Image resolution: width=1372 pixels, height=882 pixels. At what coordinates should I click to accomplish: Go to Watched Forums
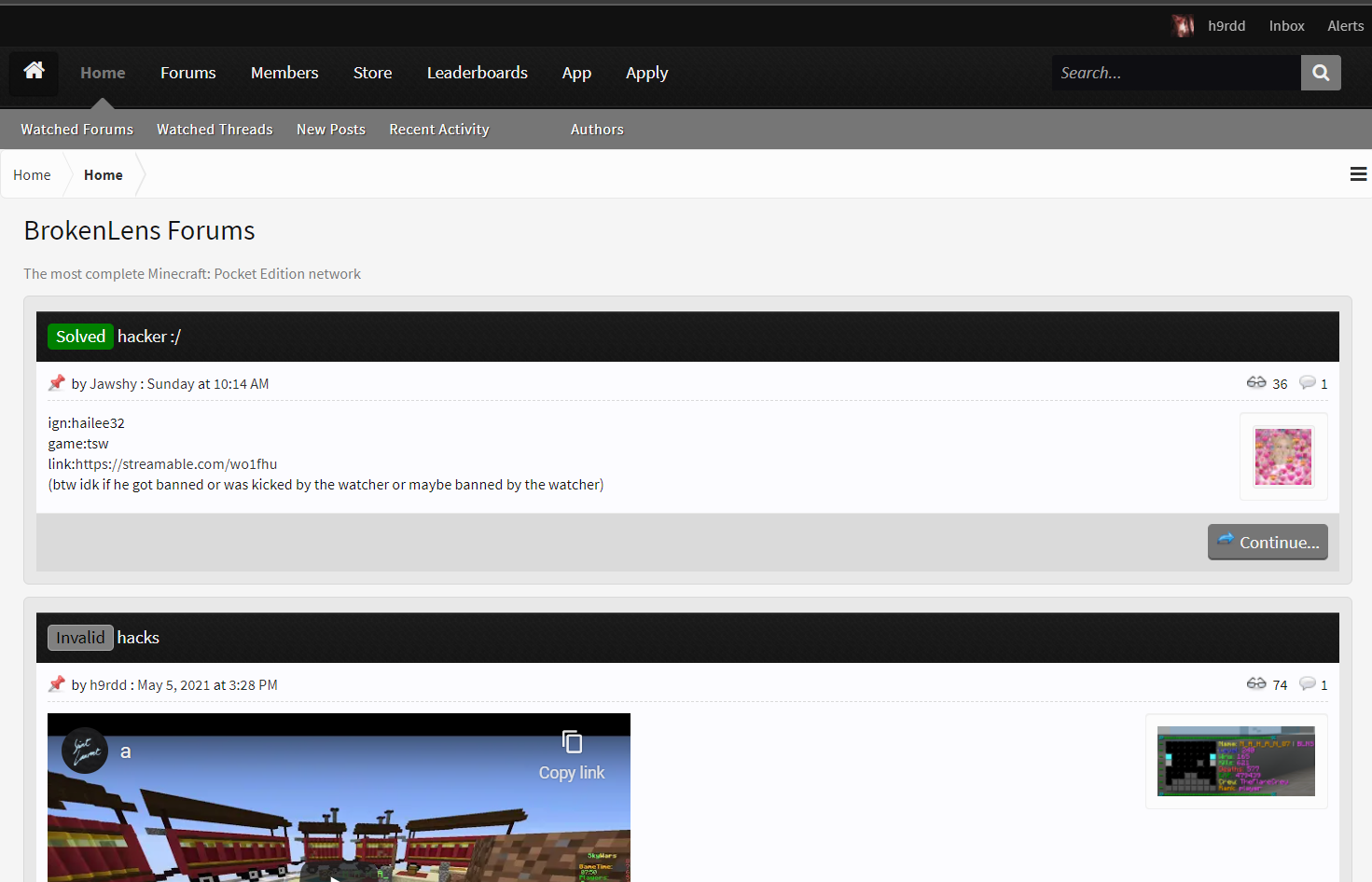77,130
